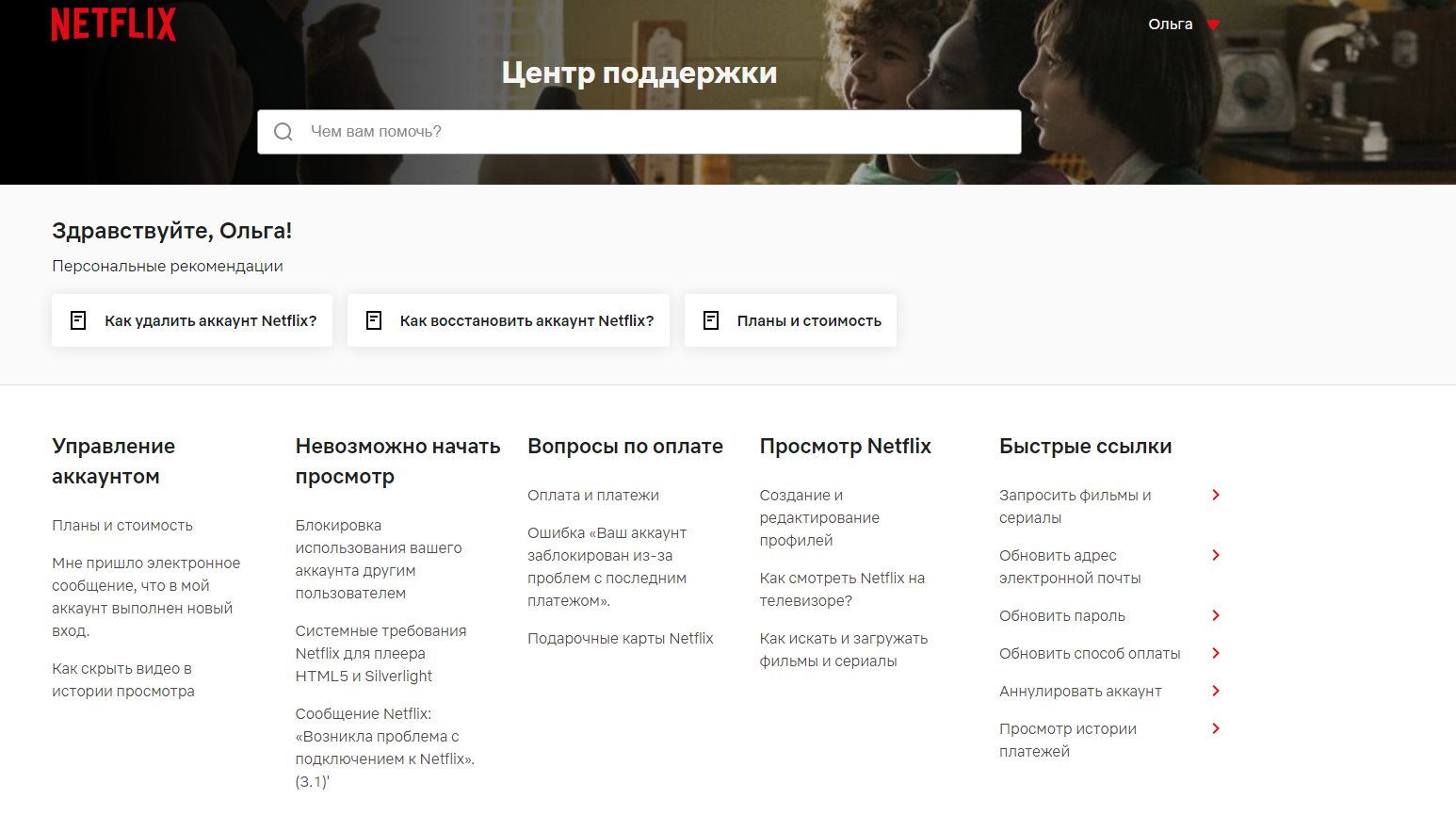Click arrow next to «Обновить адрес электронной почты»
The width and height of the screenshot is (1456, 816).
pyautogui.click(x=1216, y=555)
